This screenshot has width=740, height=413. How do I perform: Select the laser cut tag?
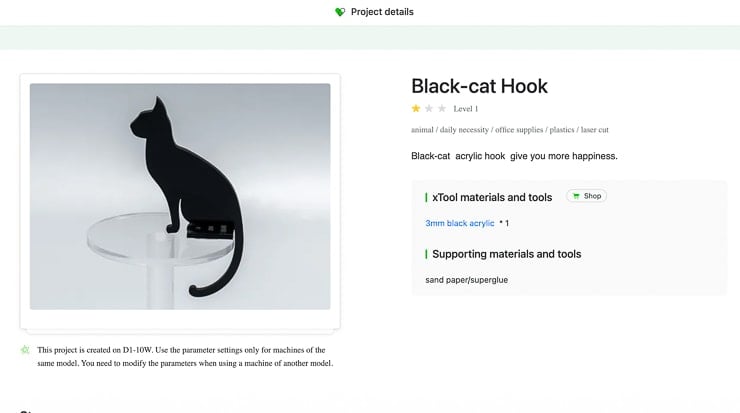[x=595, y=130]
